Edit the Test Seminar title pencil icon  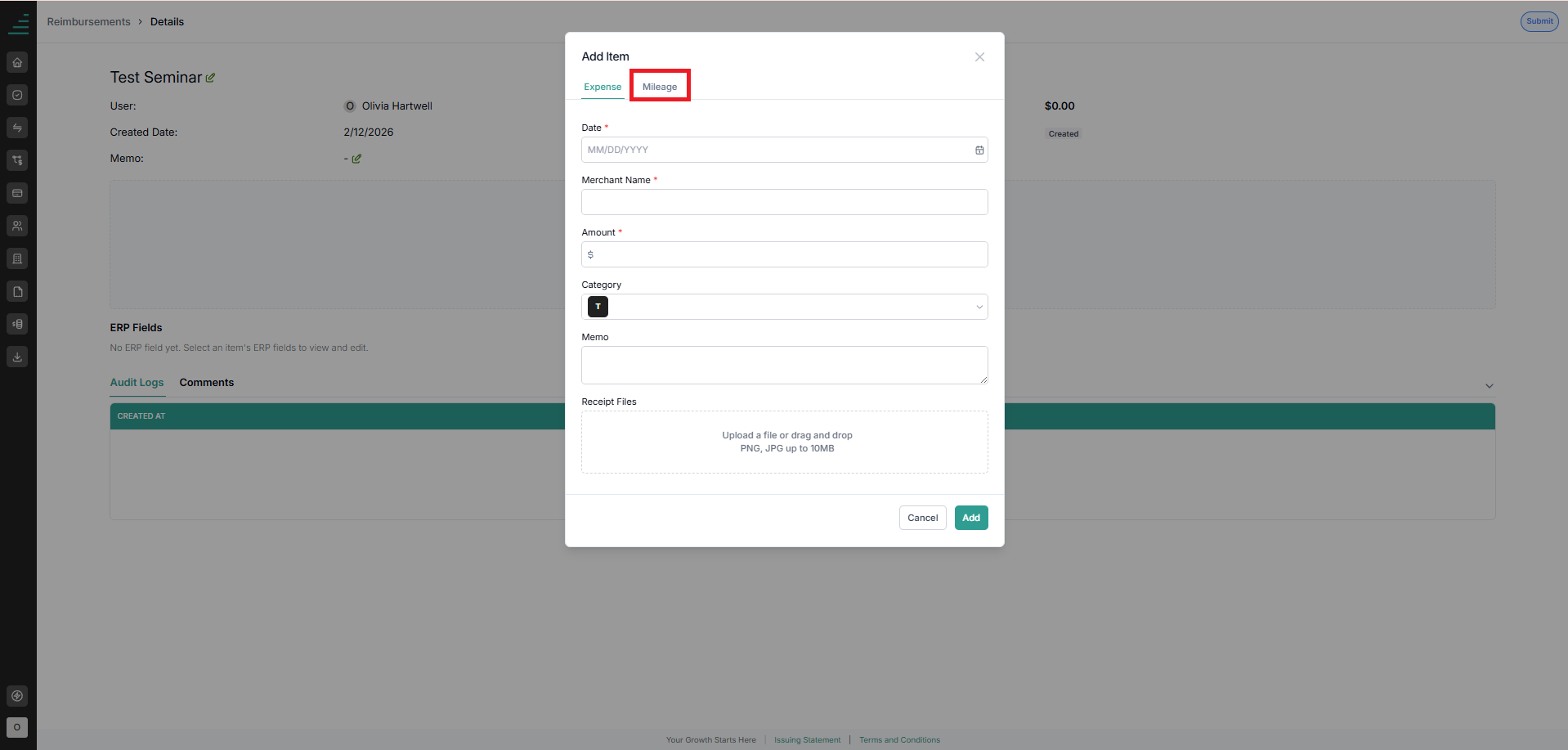point(210,78)
